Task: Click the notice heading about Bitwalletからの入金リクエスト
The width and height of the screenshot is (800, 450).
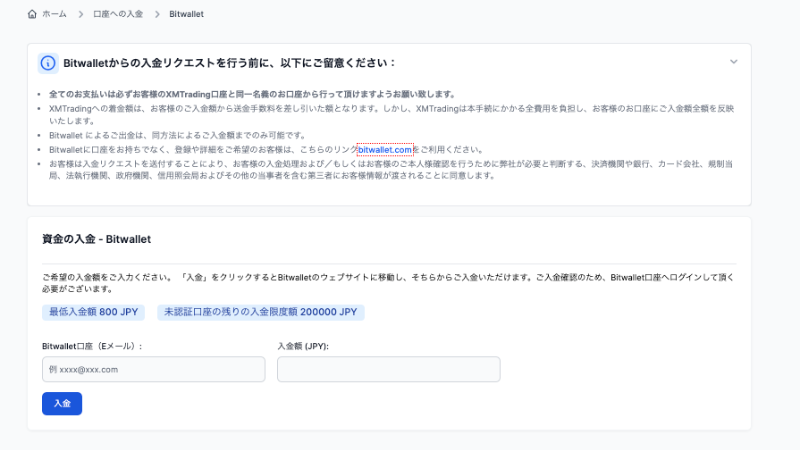Action: coord(229,63)
